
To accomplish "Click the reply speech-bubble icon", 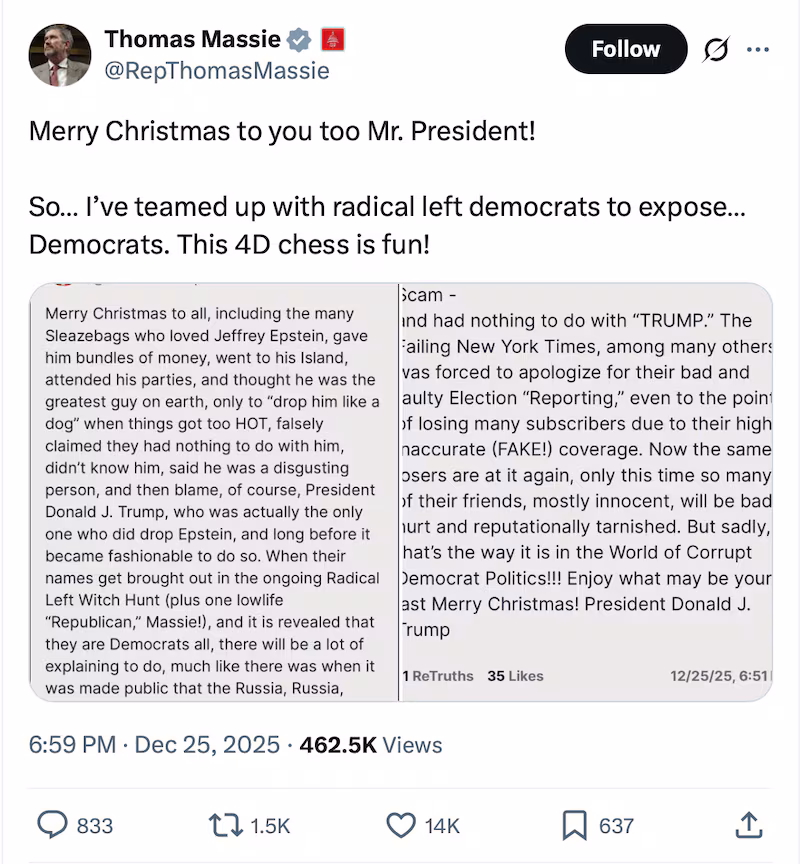I will coord(53,825).
